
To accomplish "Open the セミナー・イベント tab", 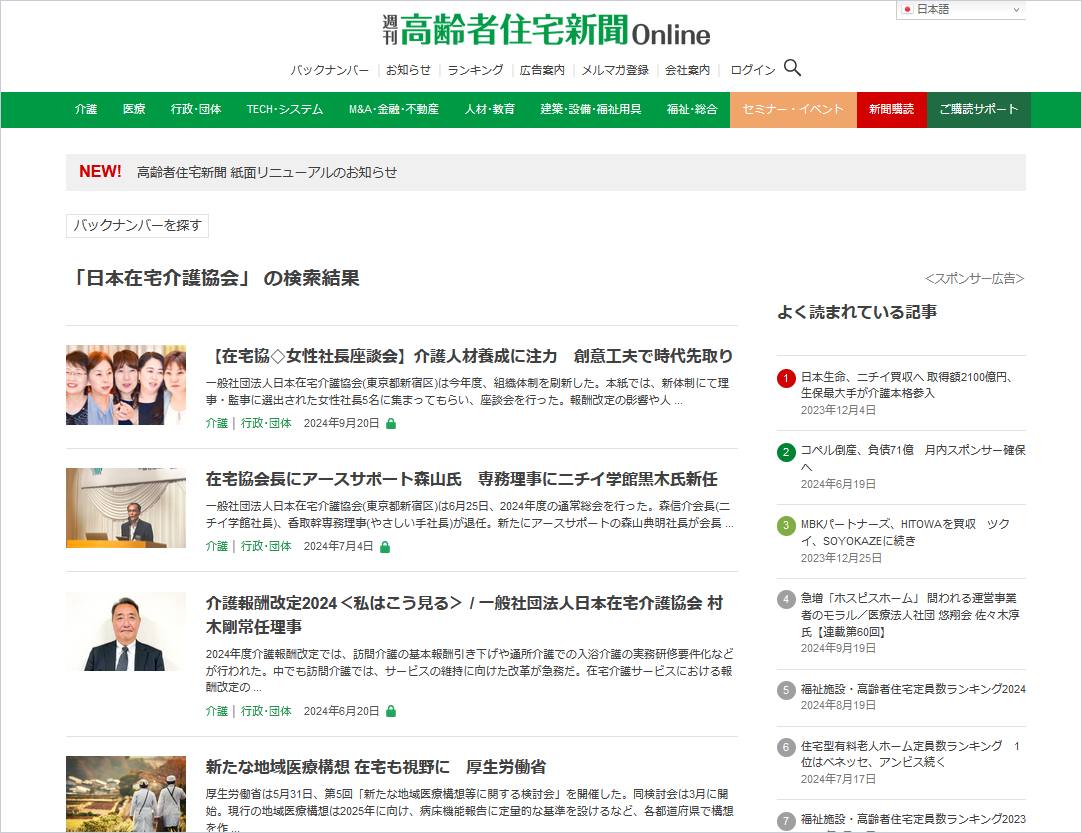I will point(793,109).
